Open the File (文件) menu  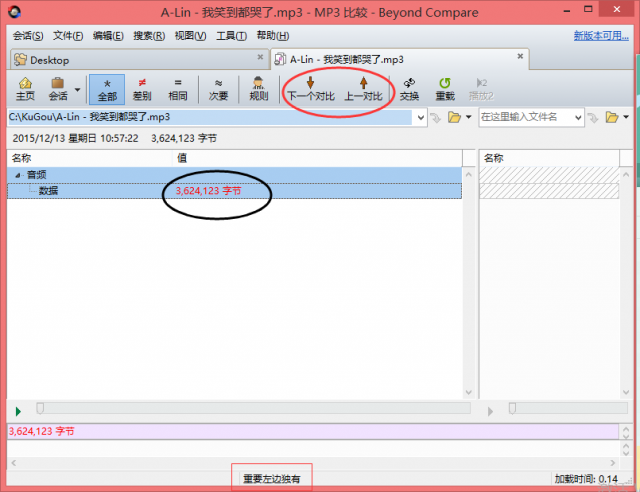tap(68, 36)
